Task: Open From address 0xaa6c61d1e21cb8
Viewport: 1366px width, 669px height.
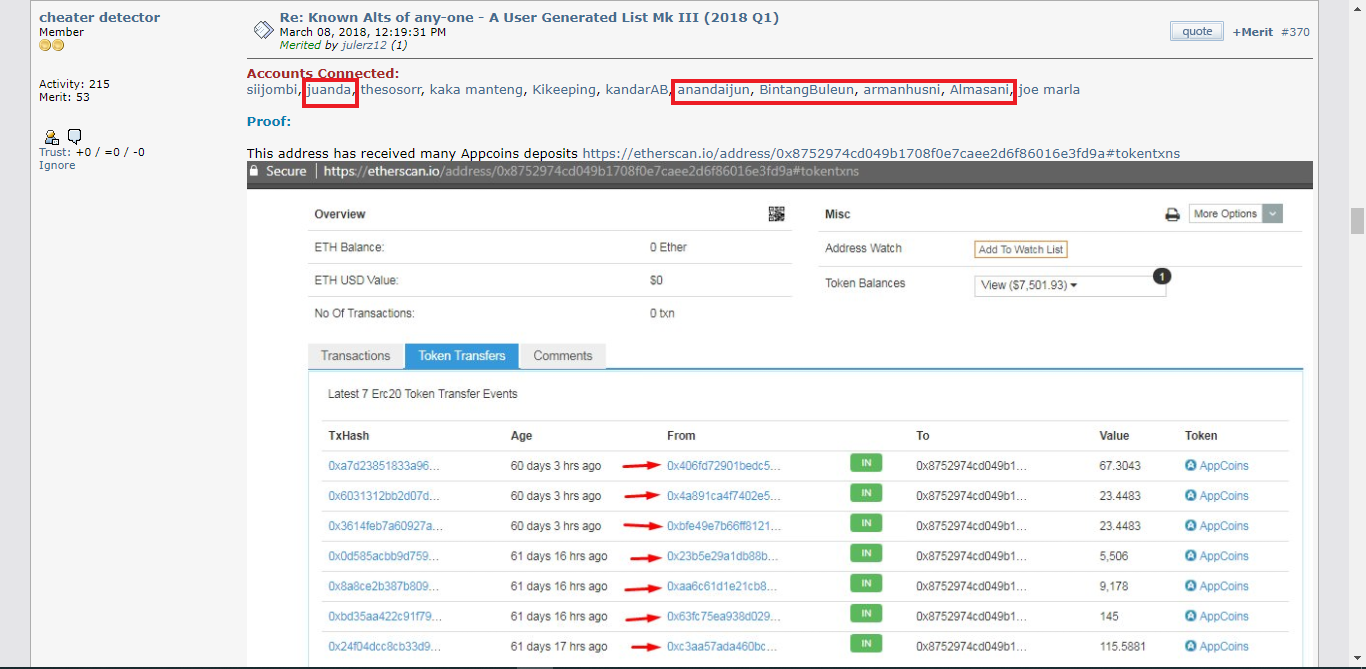Action: point(723,586)
